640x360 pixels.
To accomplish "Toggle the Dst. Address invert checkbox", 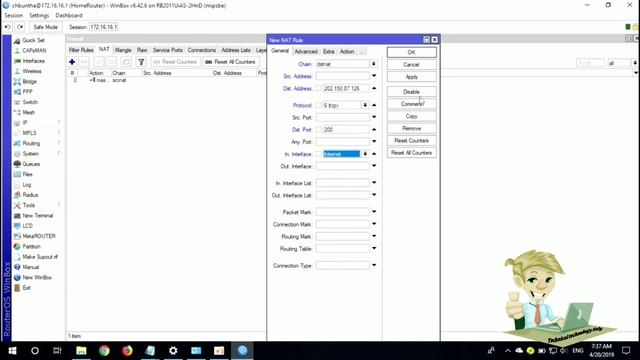I will (319, 89).
